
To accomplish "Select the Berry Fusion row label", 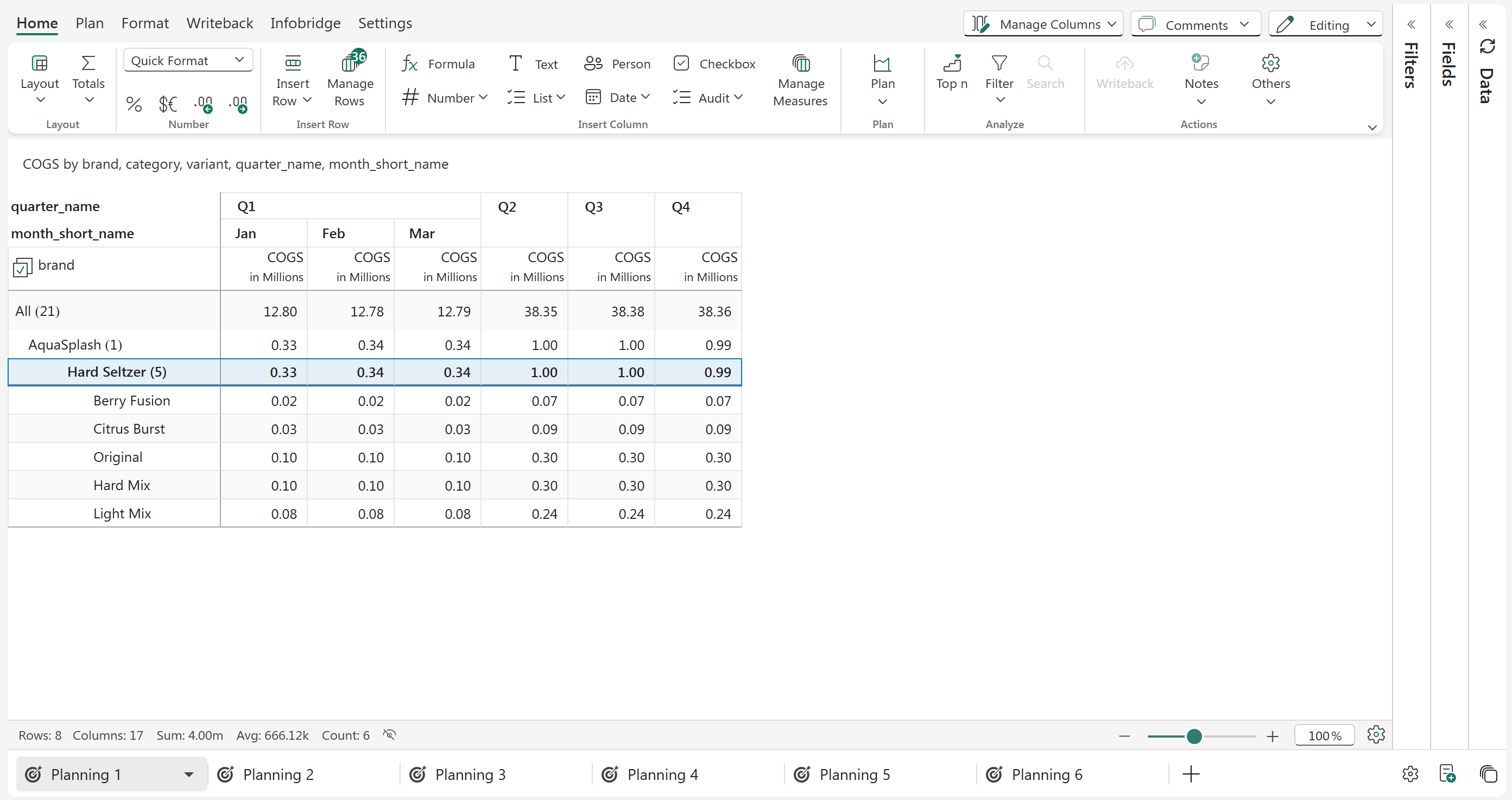I will click(x=131, y=401).
